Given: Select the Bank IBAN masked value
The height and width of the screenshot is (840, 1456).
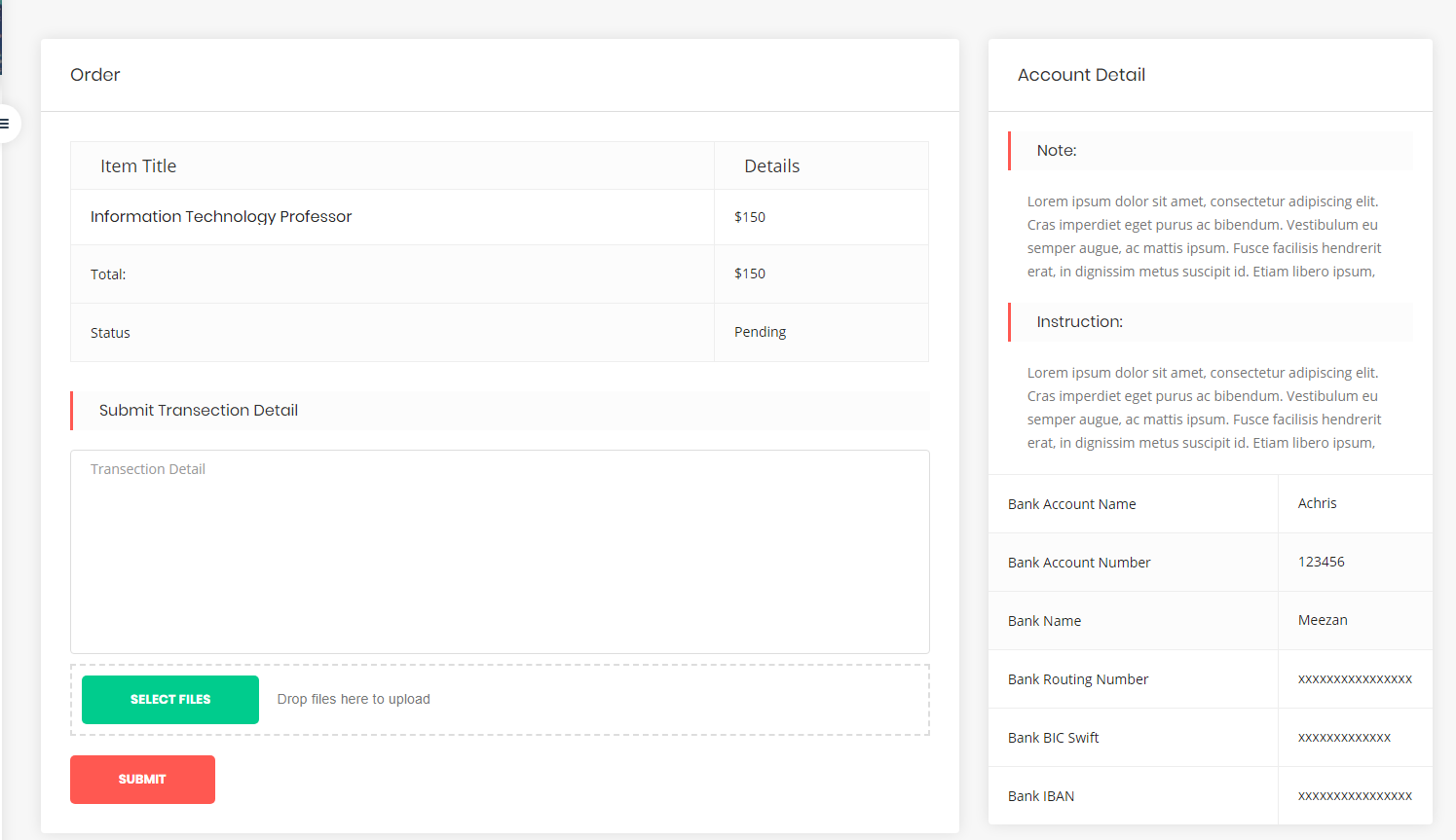Looking at the screenshot, I should (x=1355, y=796).
